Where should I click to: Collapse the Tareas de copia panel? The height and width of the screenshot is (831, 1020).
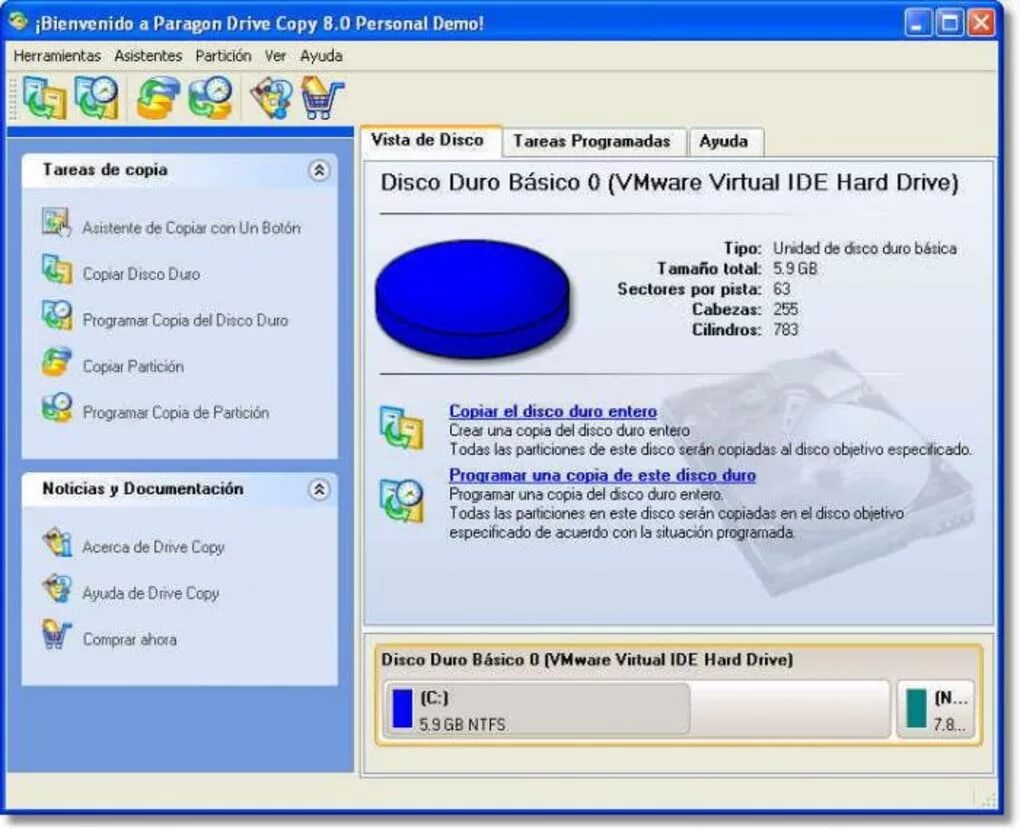tap(319, 170)
